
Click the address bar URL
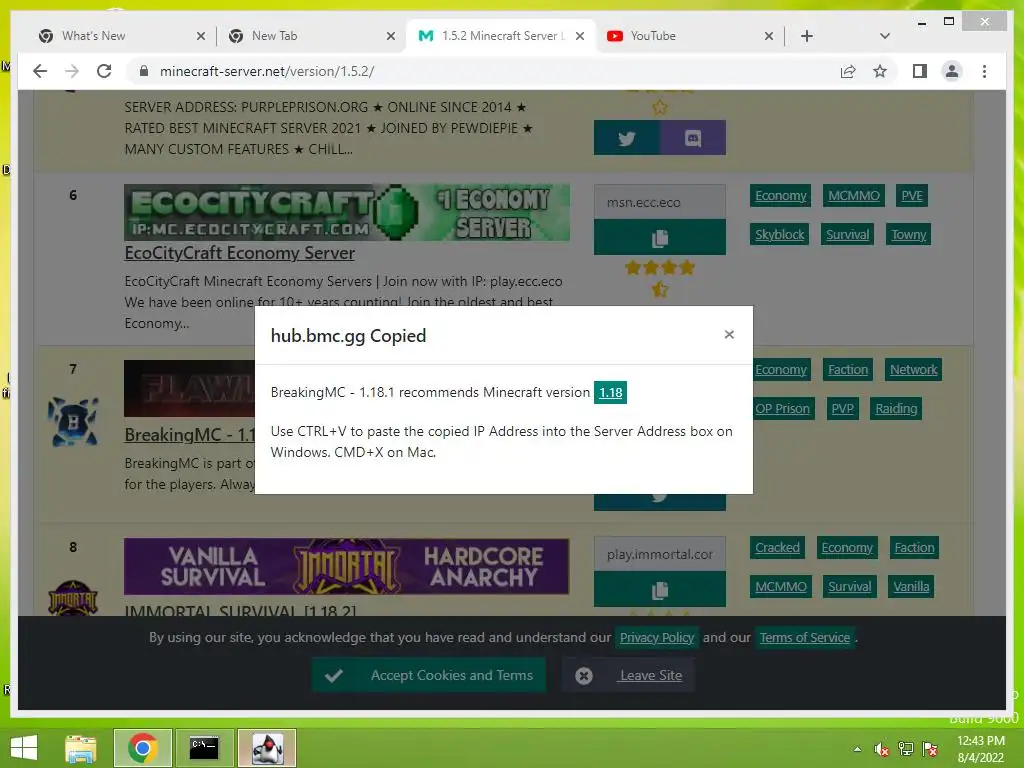point(266,71)
